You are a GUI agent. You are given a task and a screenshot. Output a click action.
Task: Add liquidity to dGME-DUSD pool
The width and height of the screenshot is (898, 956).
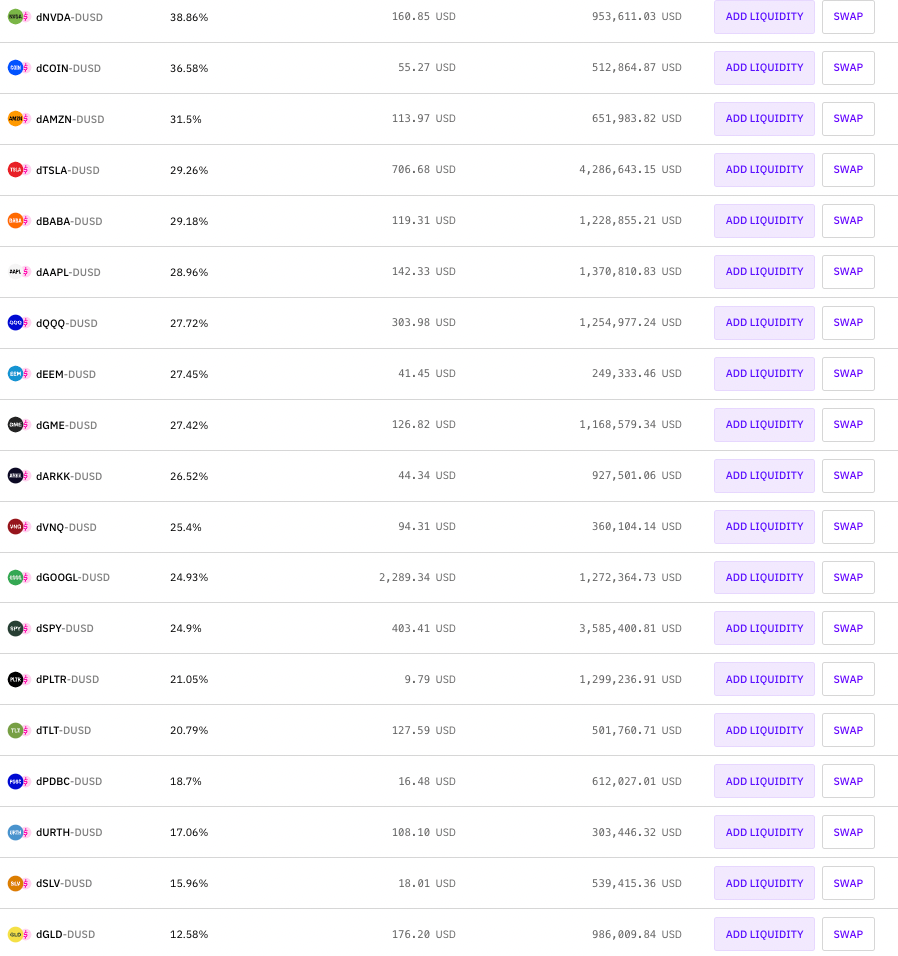[764, 425]
